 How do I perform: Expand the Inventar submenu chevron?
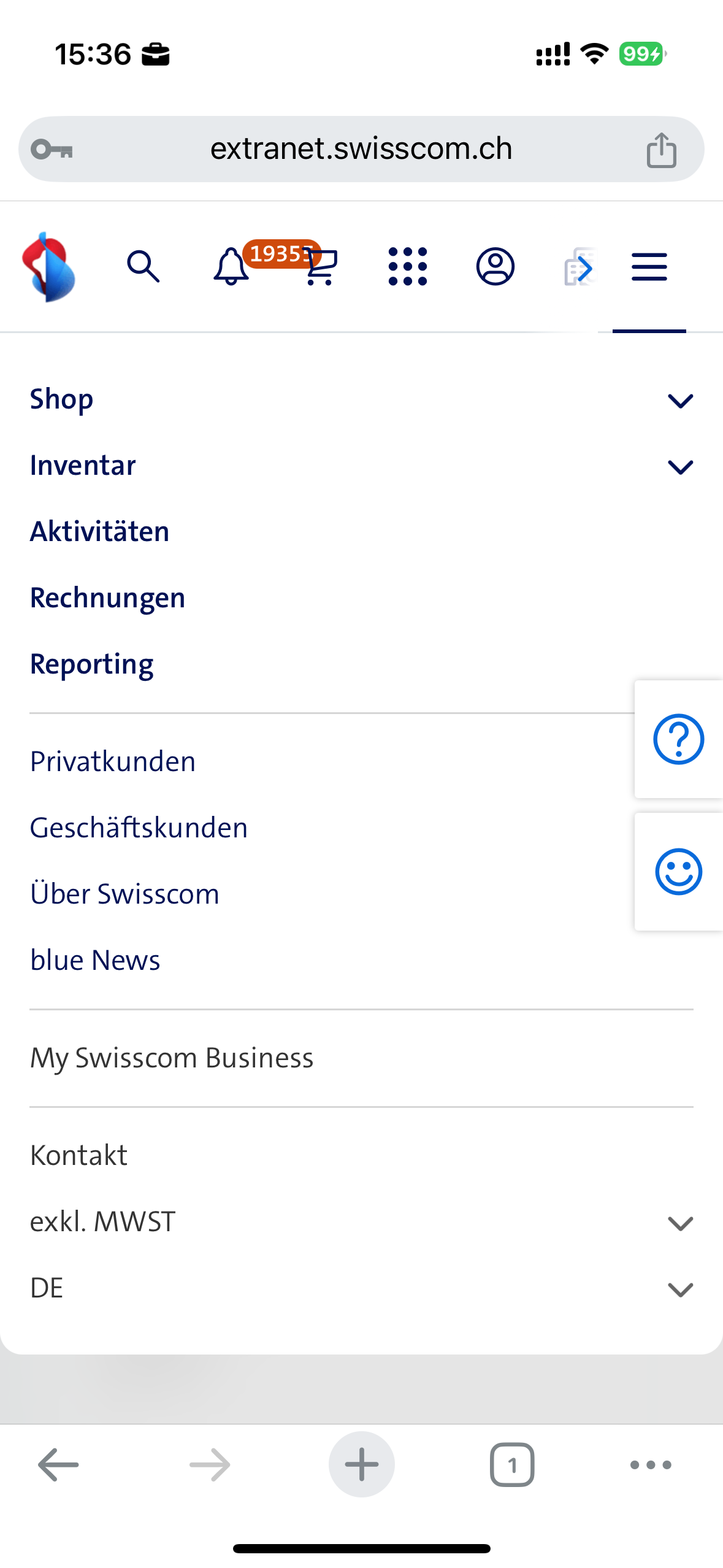point(680,467)
